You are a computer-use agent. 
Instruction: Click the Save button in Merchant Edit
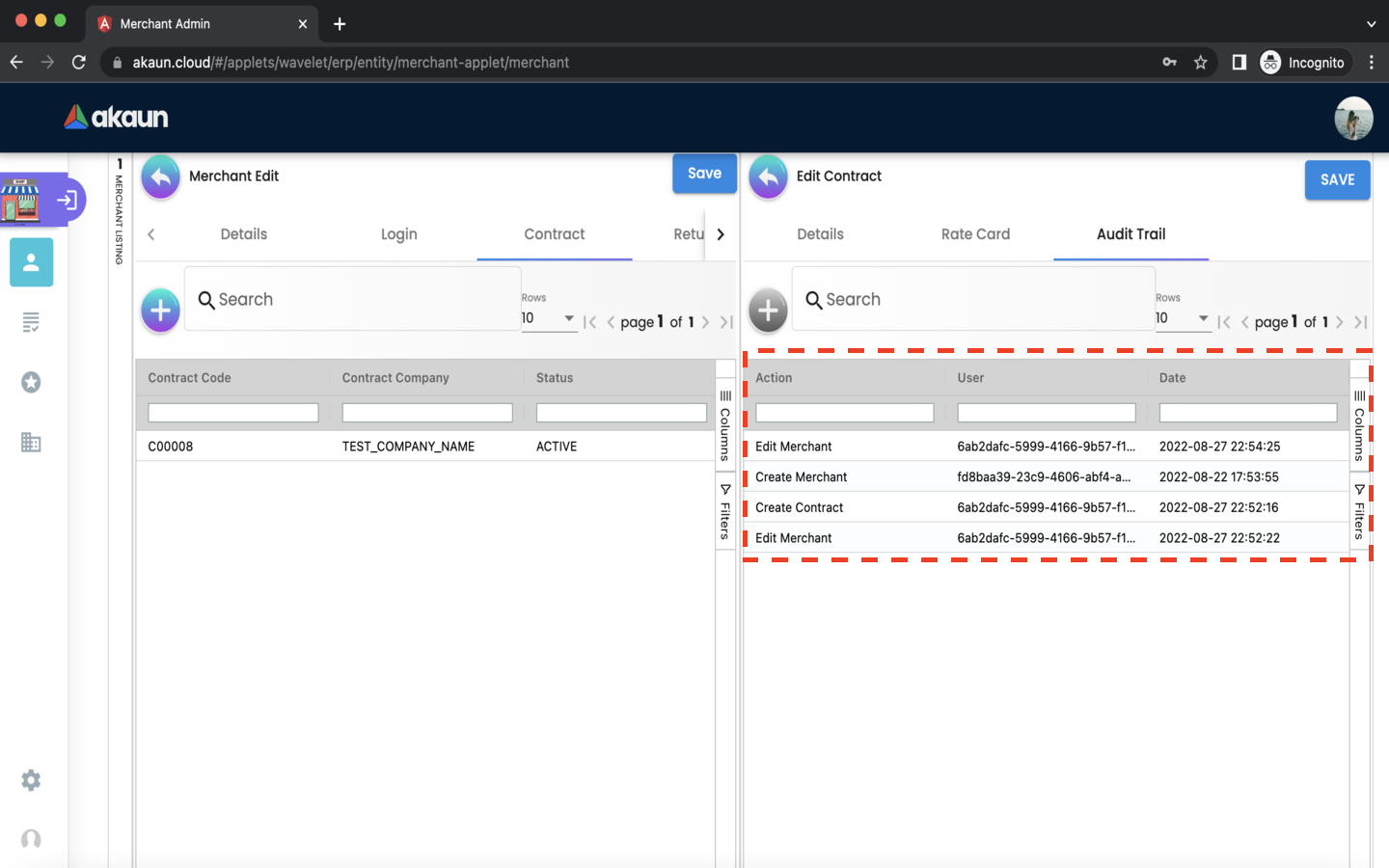(x=704, y=174)
